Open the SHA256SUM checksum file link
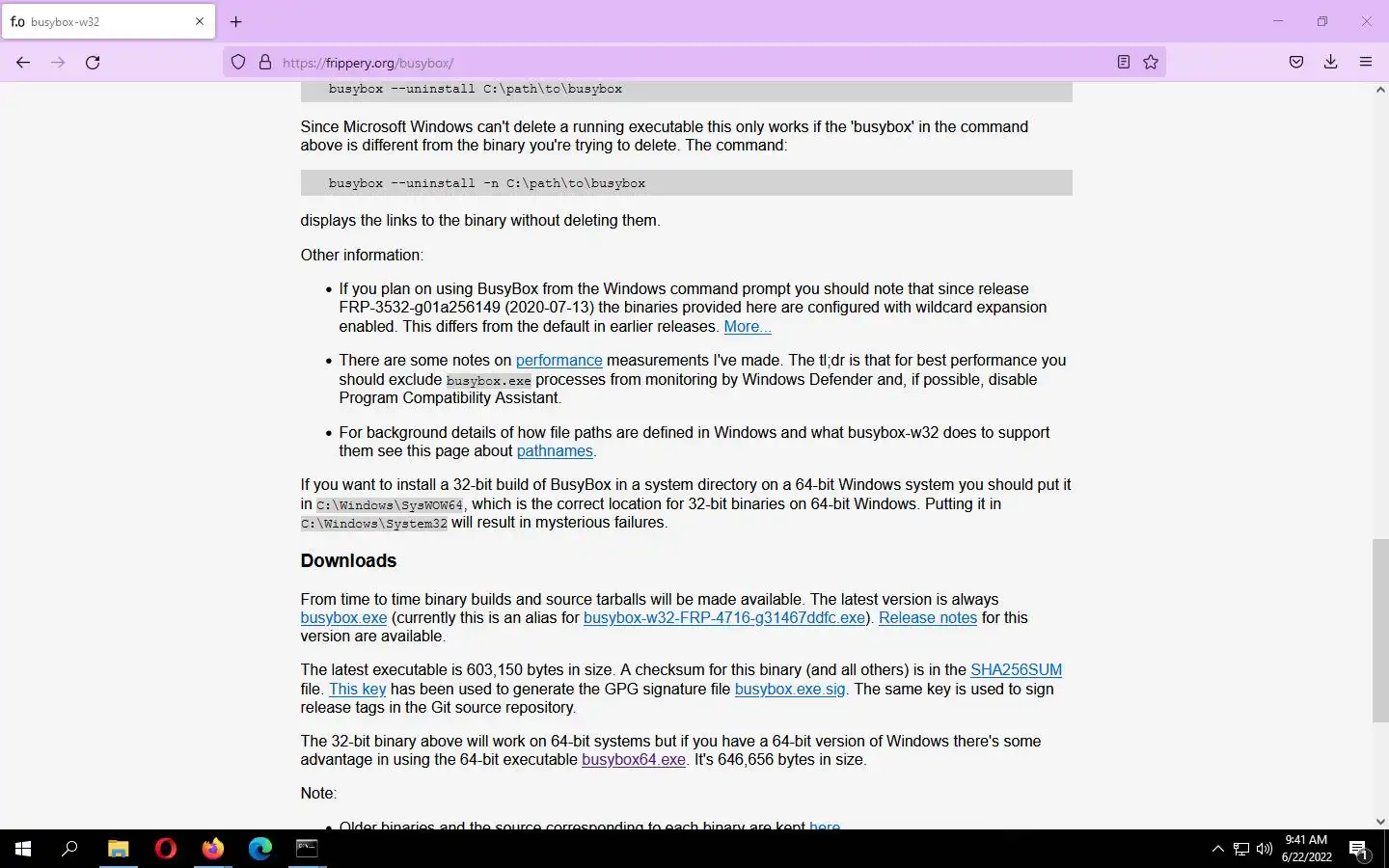The width and height of the screenshot is (1389, 868). click(x=1016, y=669)
